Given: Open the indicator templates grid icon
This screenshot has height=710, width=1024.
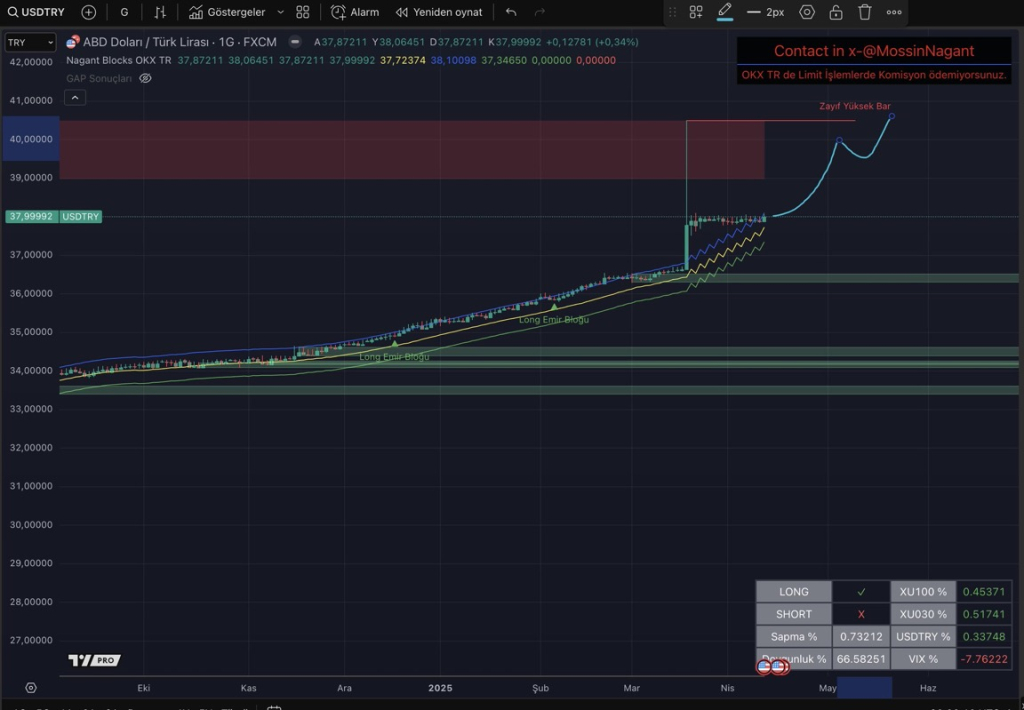Looking at the screenshot, I should [302, 12].
